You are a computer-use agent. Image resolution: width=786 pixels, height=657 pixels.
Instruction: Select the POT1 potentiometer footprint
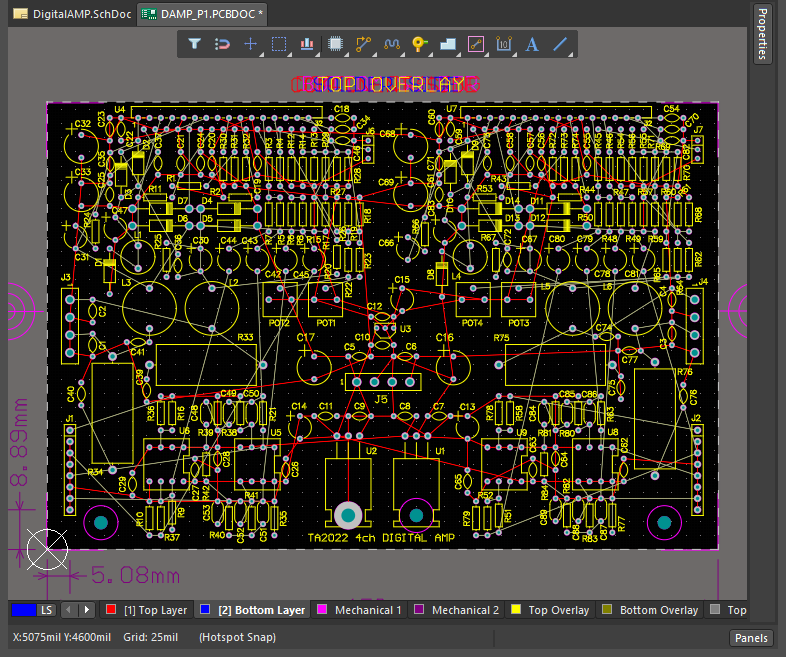click(x=325, y=299)
